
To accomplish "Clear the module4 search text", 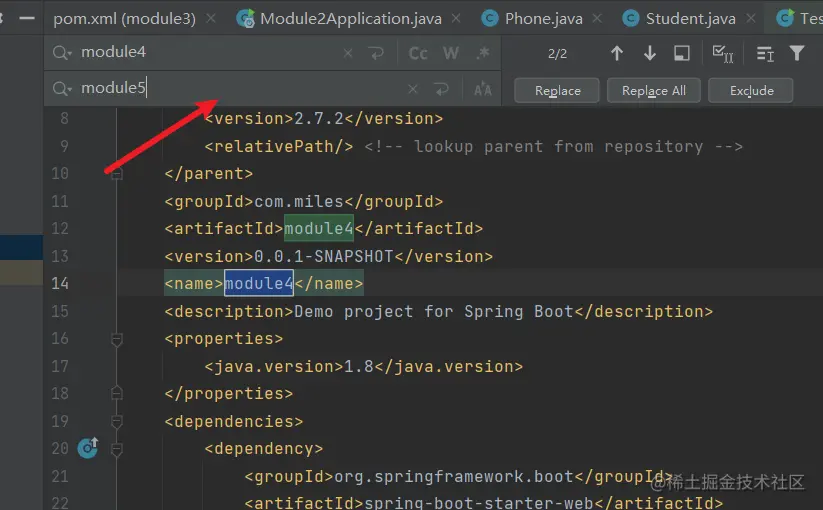I will point(348,53).
